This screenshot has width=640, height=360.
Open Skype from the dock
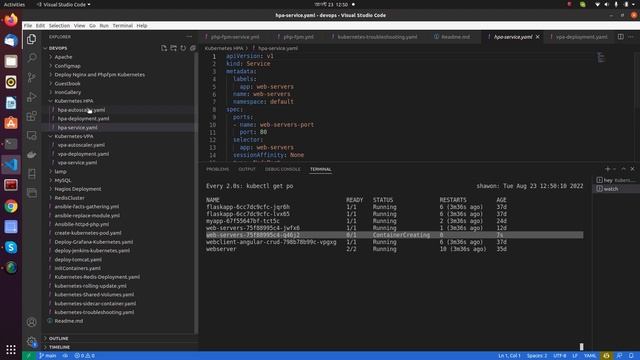(x=11, y=247)
